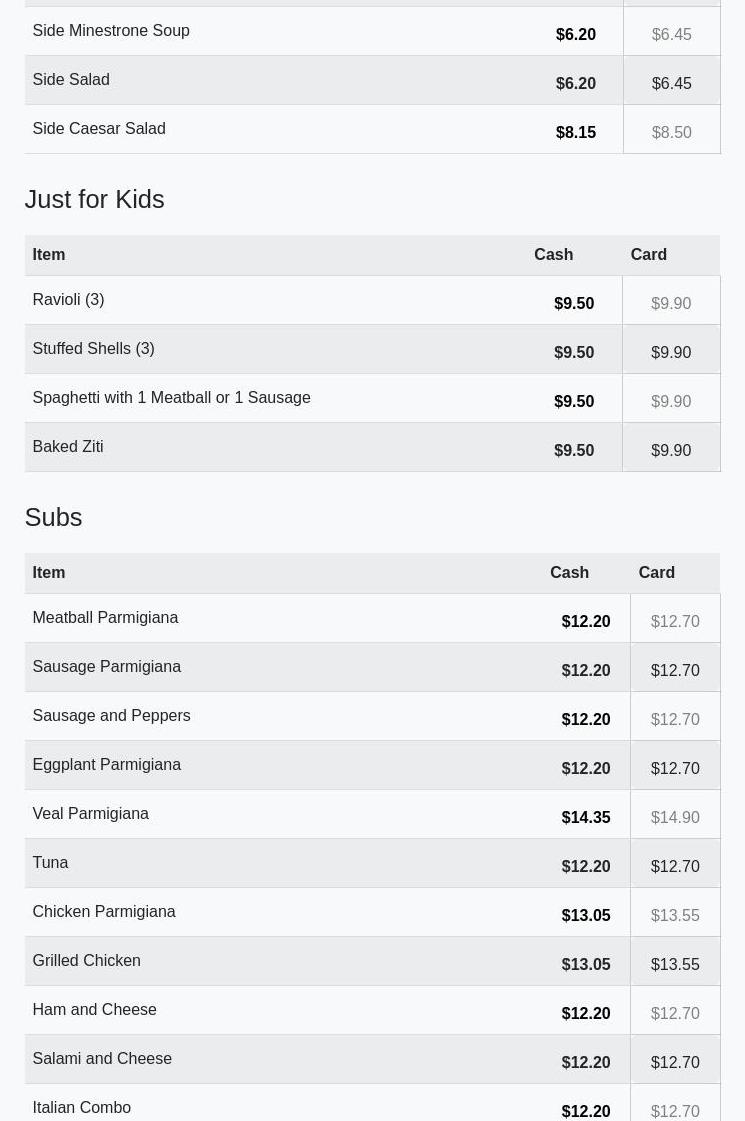
Task: Click the Item column header in Subs table
Action: [49, 573]
